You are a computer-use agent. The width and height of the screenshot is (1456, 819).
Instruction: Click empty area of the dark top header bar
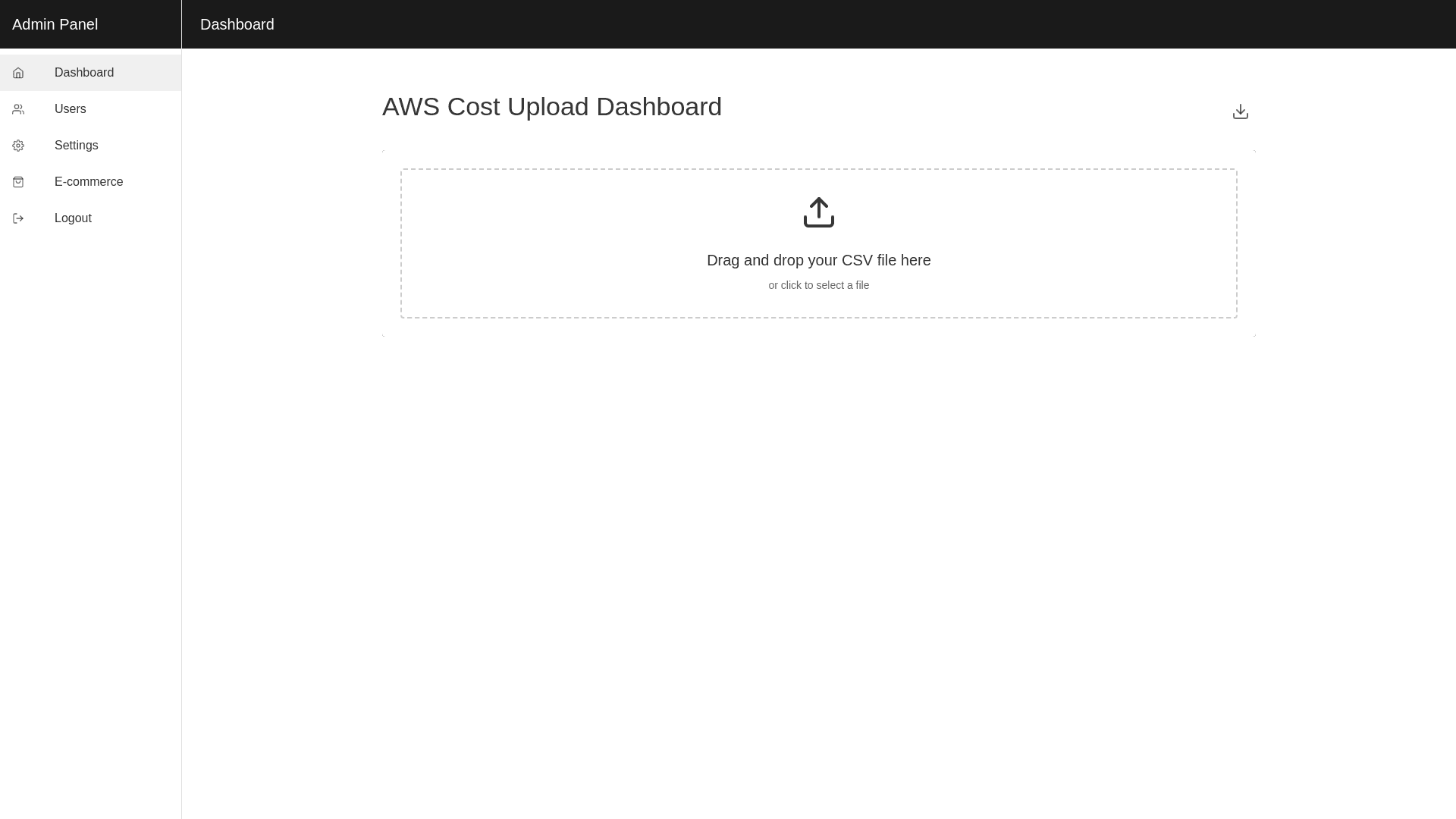[834, 24]
